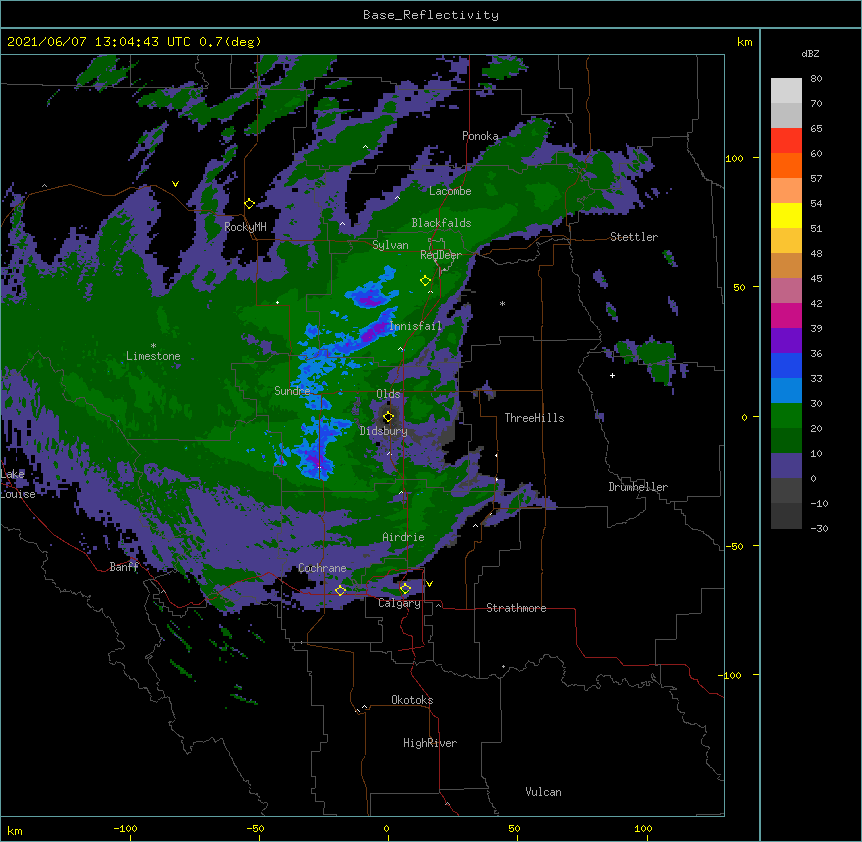
Task: Click the slate purple 0-10 dBZ legend swatch
Action: click(x=786, y=466)
